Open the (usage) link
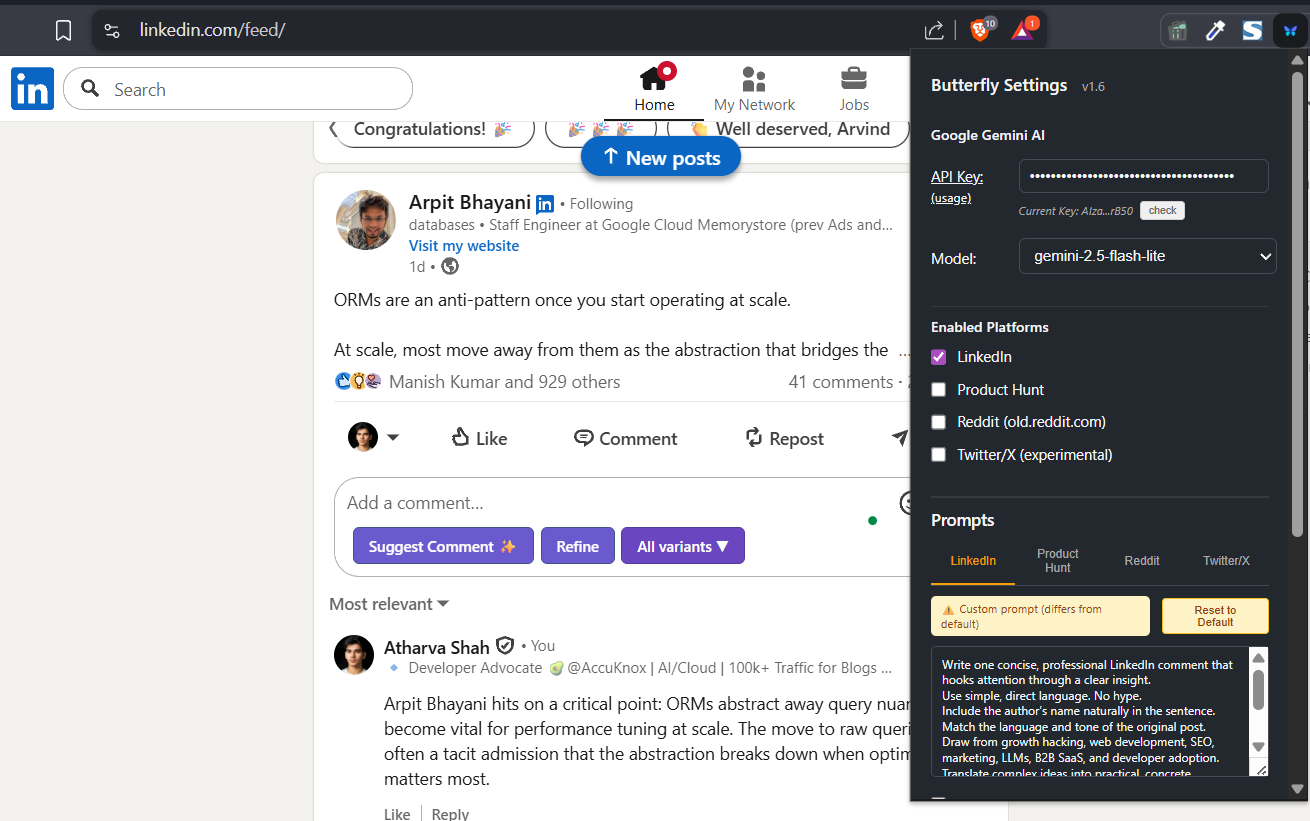Viewport: 1310px width, 821px height. click(x=951, y=198)
